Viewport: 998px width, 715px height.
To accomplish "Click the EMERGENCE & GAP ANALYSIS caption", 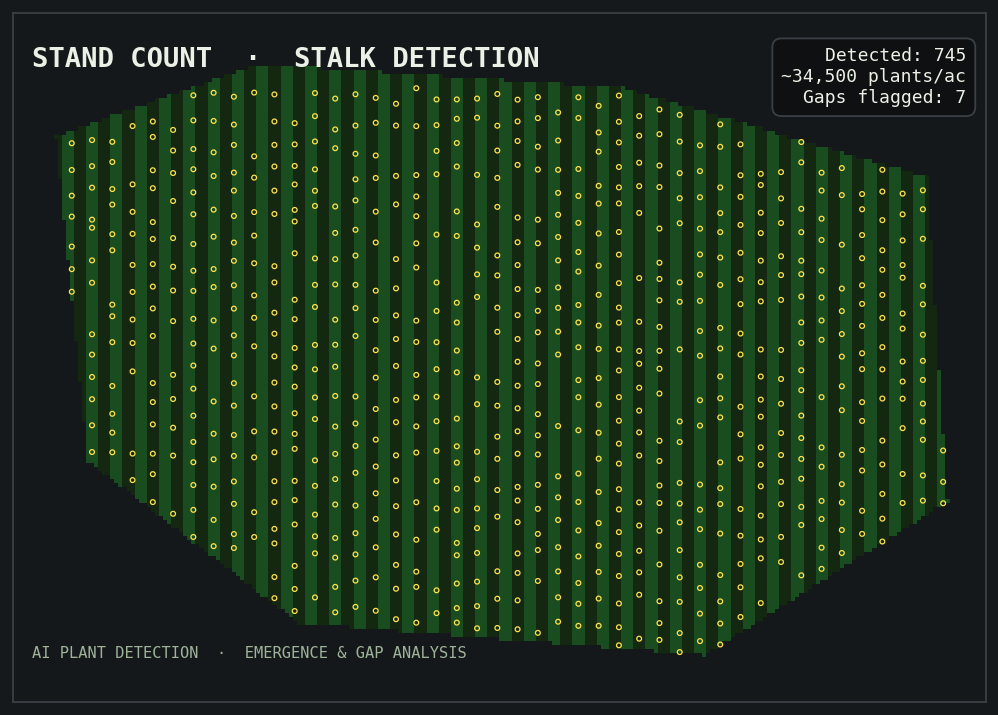I will tap(356, 653).
